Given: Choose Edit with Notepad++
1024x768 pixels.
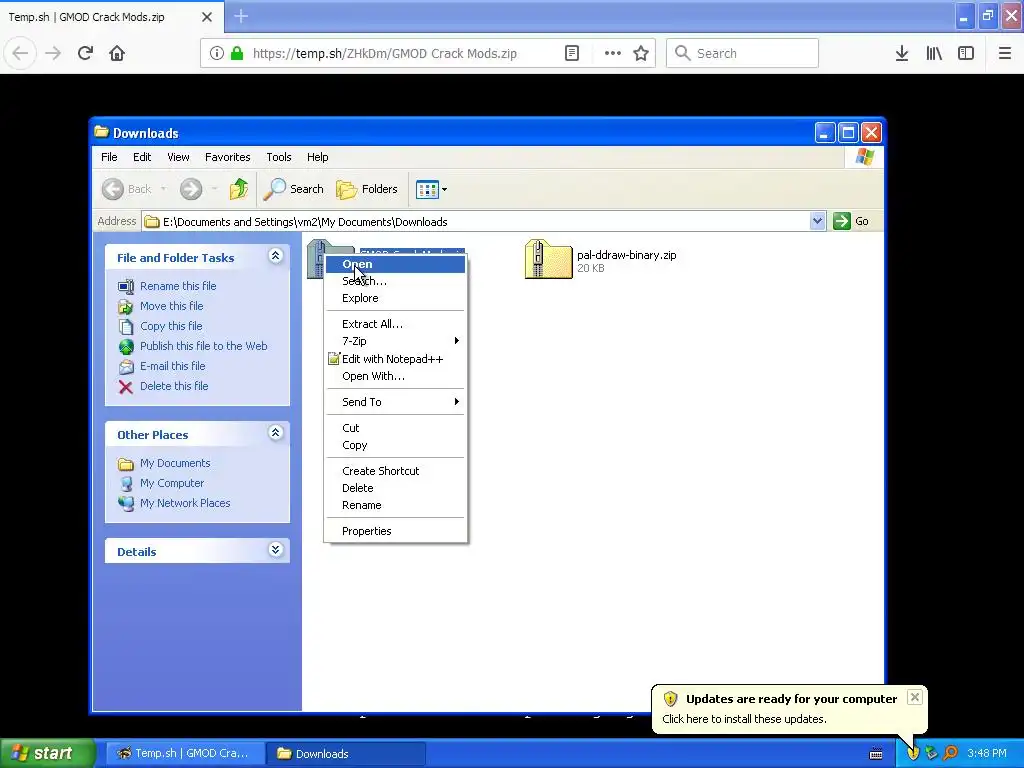Looking at the screenshot, I should pyautogui.click(x=395, y=359).
